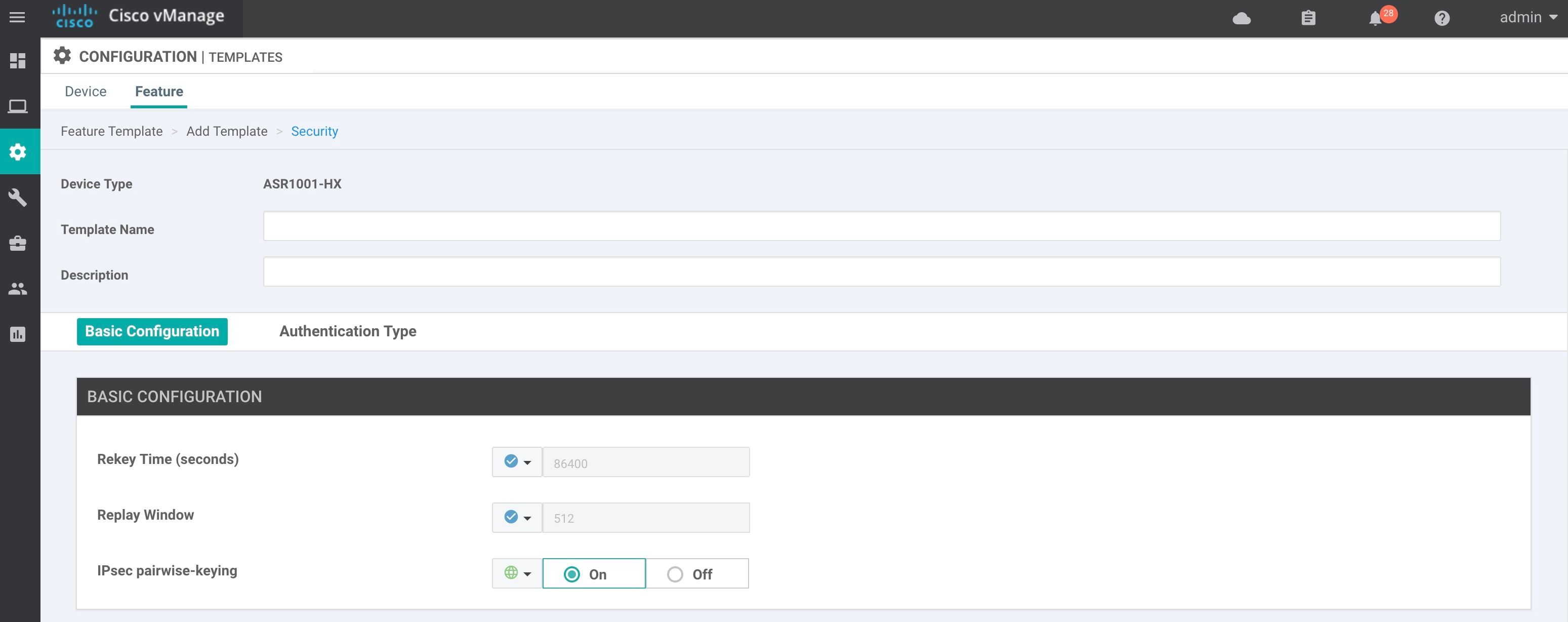Select On for IPsec pairwise-keying
The height and width of the screenshot is (622, 1568).
[x=594, y=573]
